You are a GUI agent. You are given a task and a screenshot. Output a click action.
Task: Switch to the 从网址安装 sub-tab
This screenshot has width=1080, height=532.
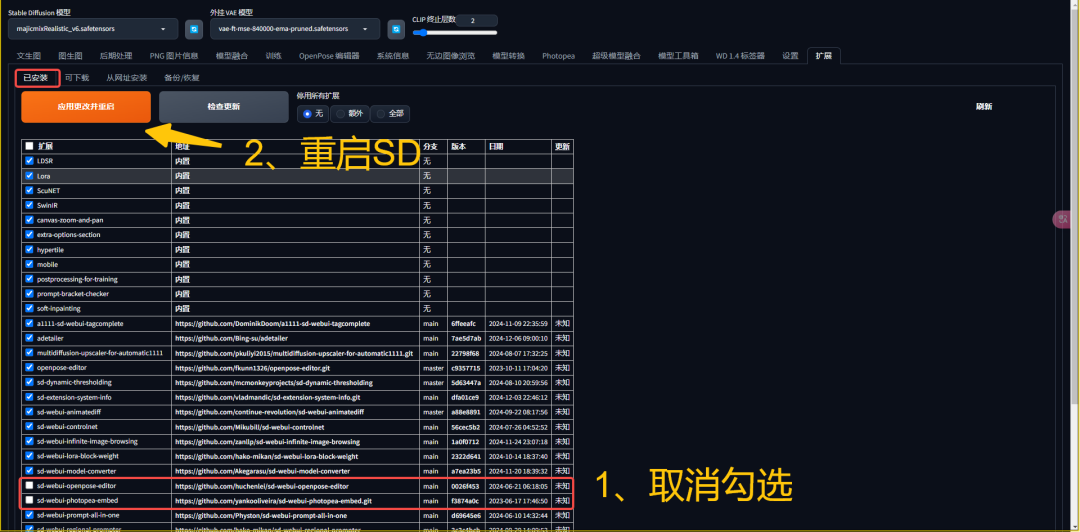[x=127, y=78]
